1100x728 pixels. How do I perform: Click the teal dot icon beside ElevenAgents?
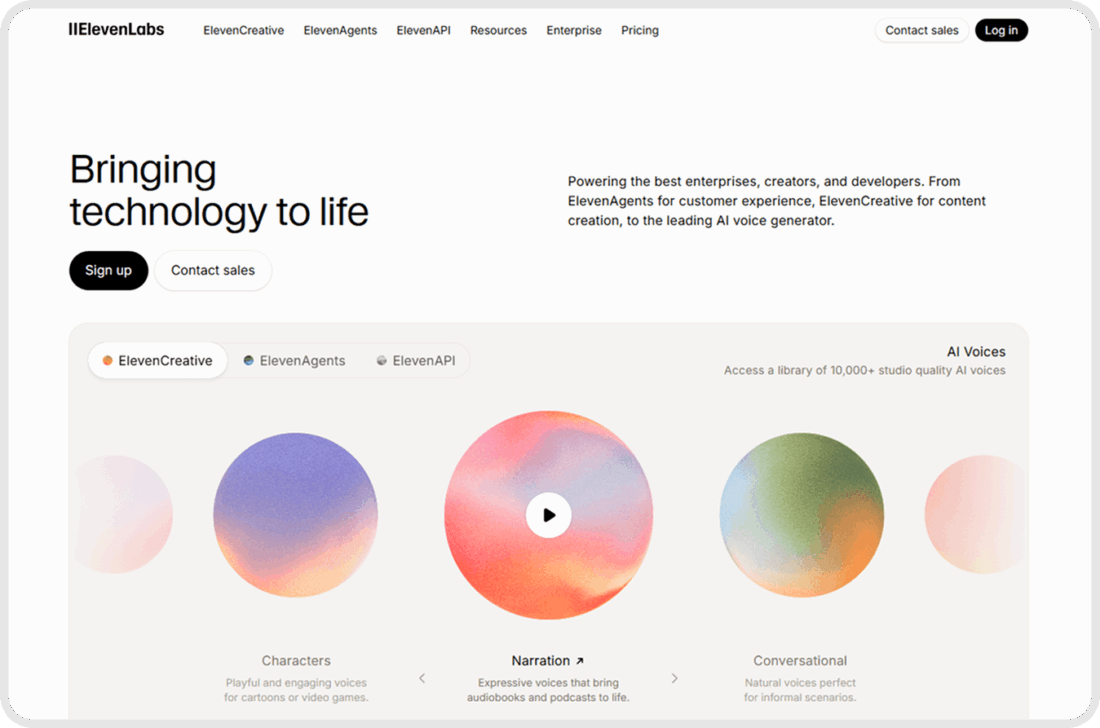point(248,360)
